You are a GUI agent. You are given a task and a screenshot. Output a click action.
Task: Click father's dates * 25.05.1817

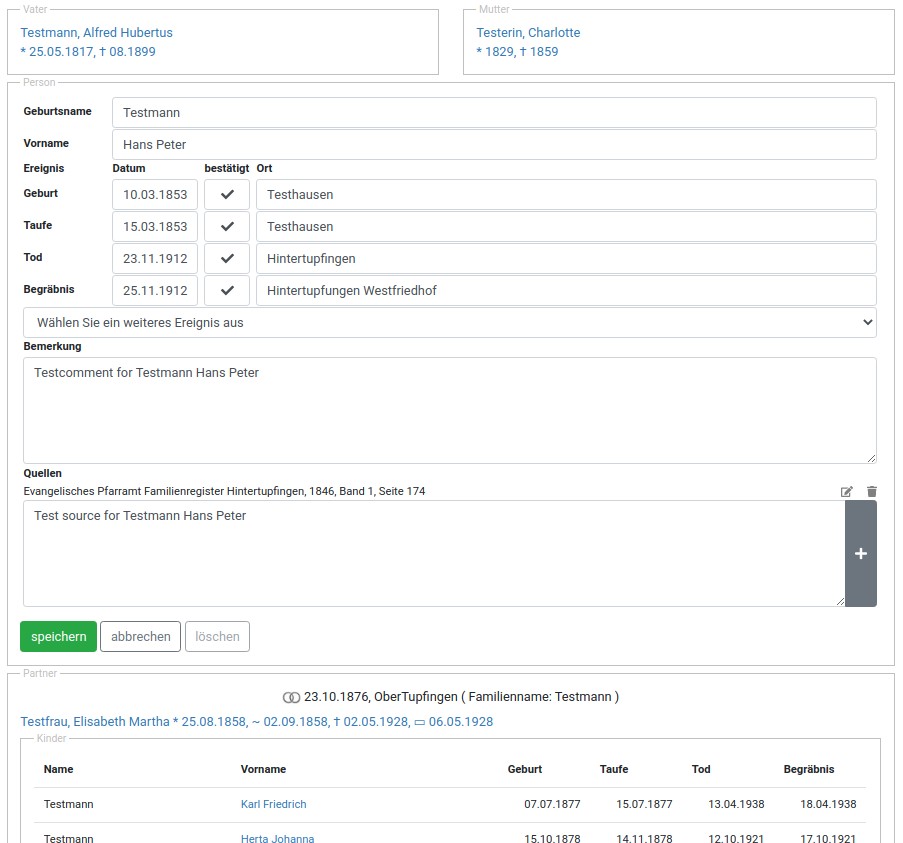coord(57,52)
